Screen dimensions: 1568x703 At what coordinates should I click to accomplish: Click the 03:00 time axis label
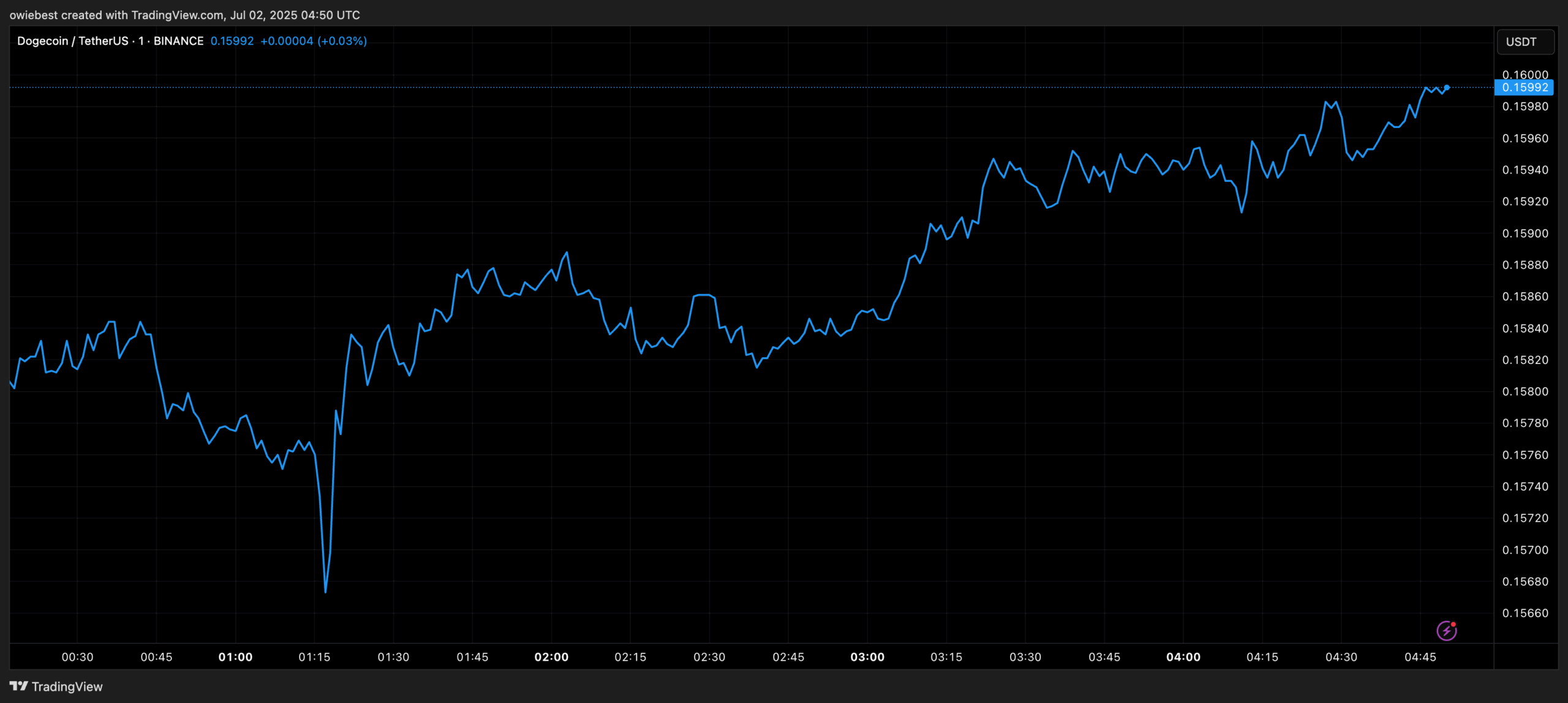pyautogui.click(x=867, y=657)
